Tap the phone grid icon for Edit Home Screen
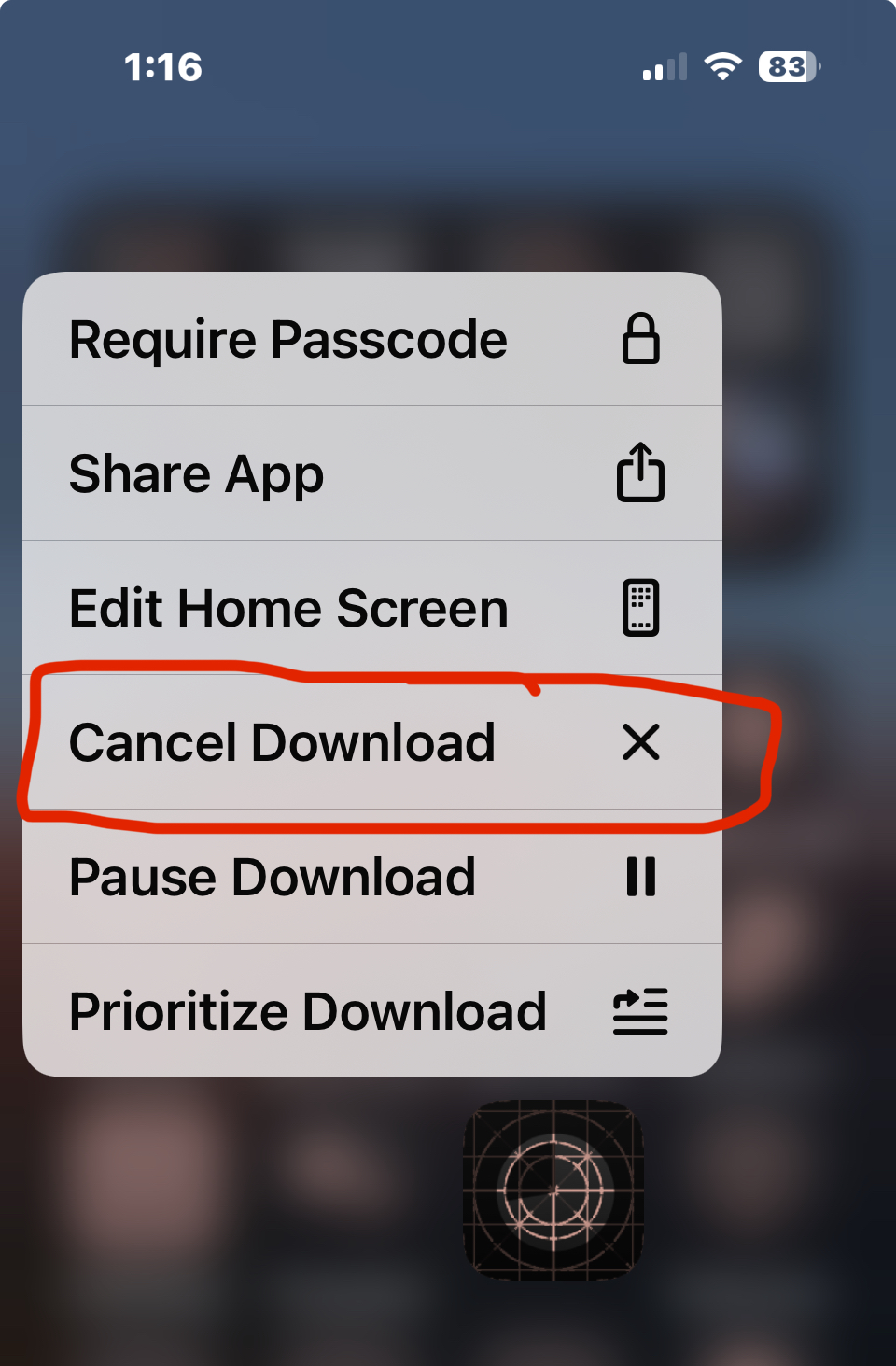 tap(640, 608)
